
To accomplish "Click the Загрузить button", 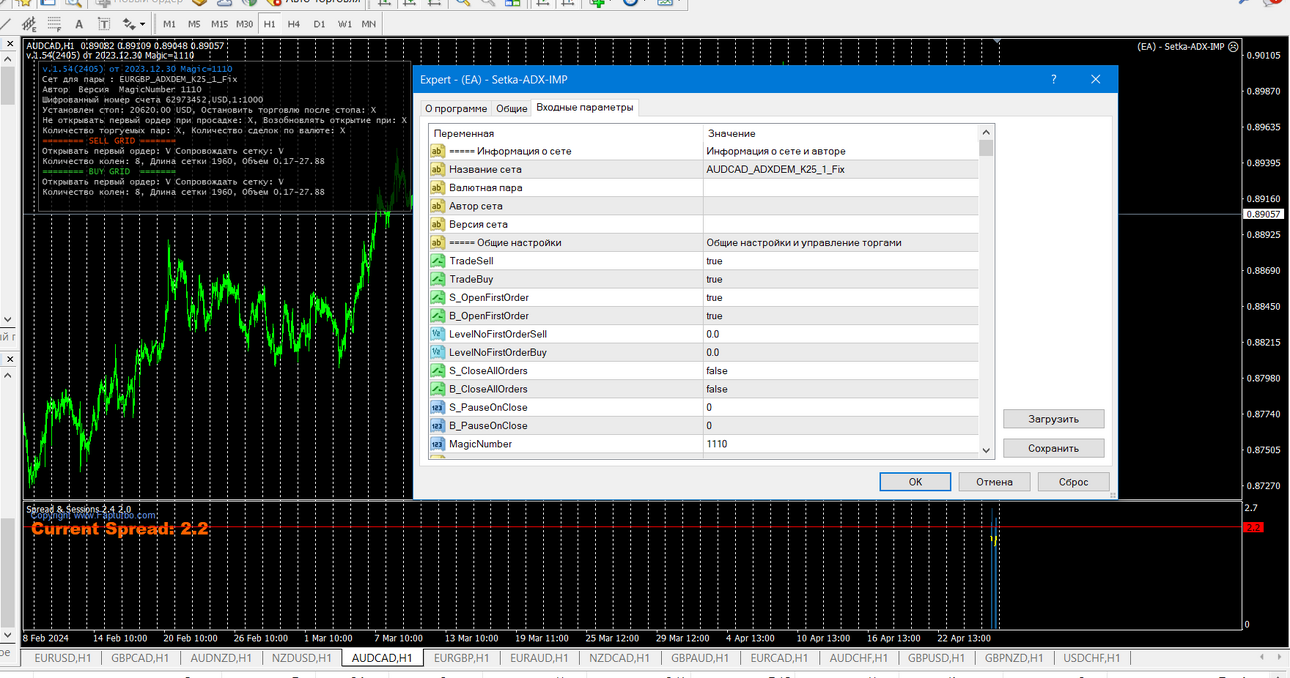I will point(1054,419).
